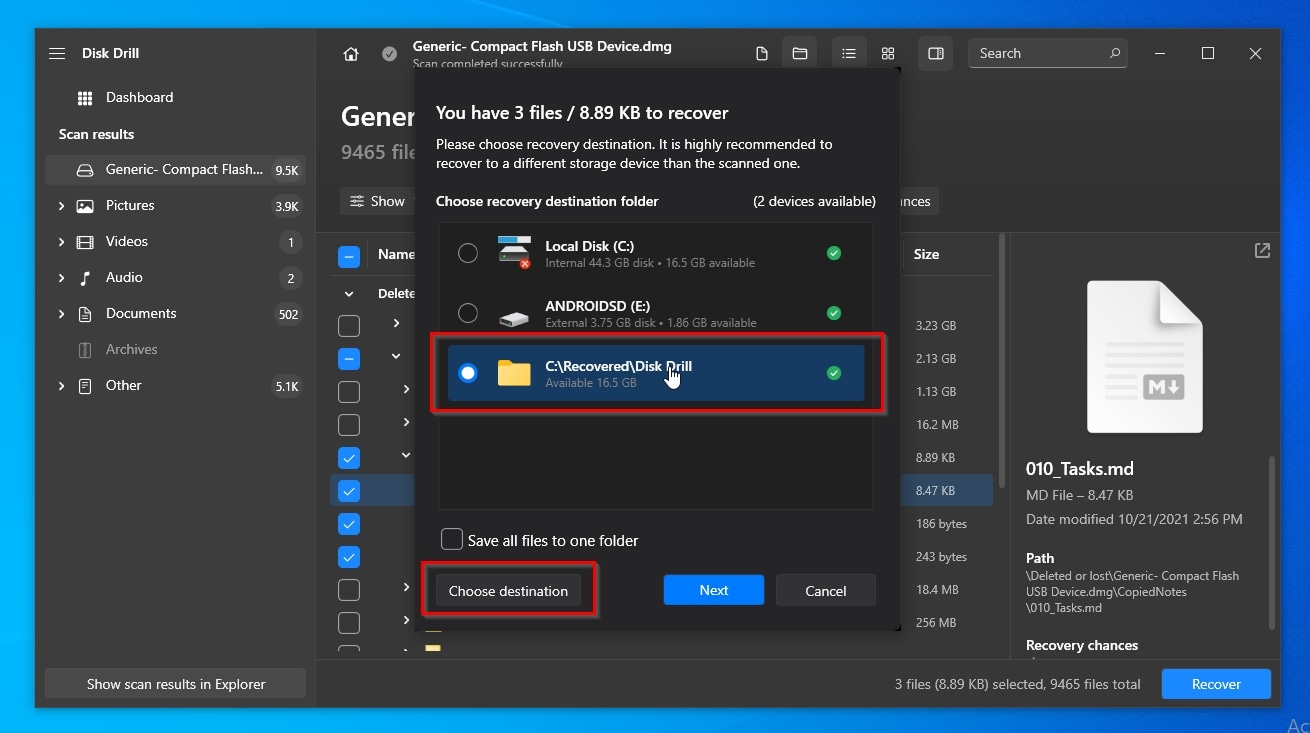Screen dimensions: 1310x733
Task: Click green check next to Local Disk
Action: (x=834, y=254)
